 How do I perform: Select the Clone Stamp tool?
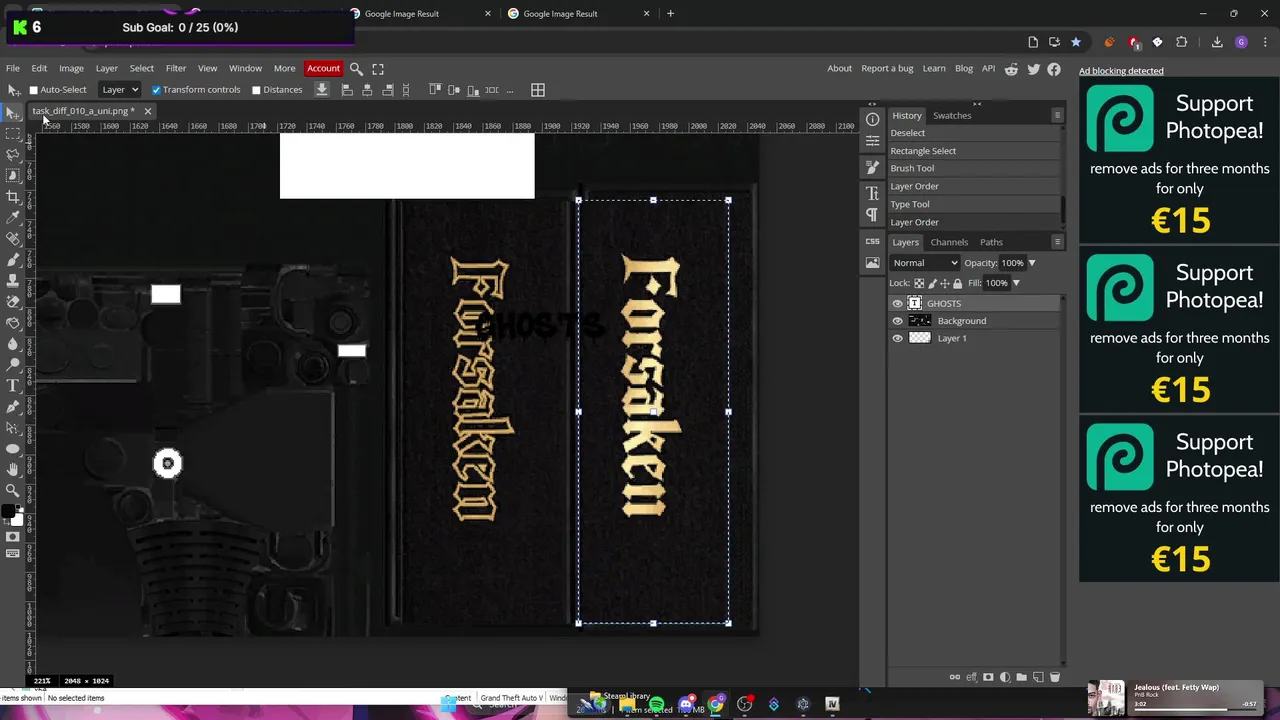point(13,281)
